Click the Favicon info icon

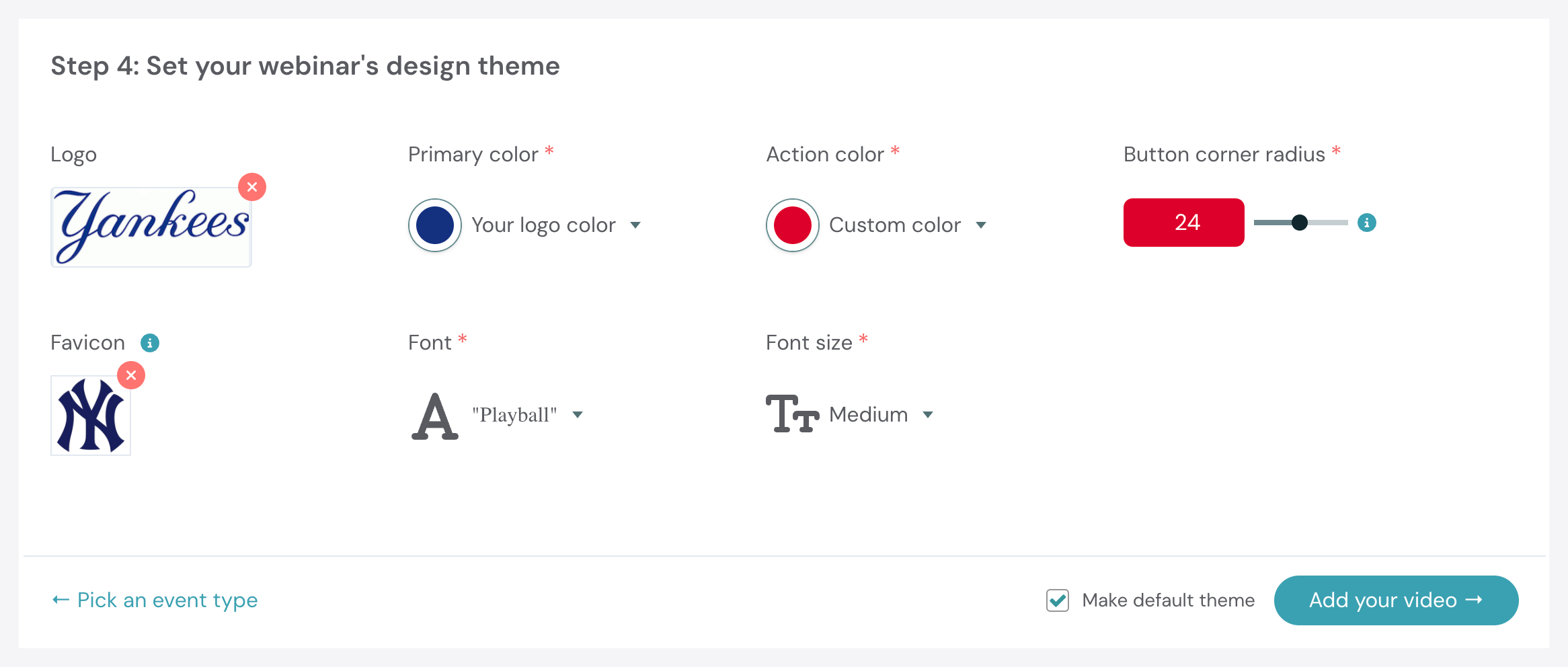point(150,343)
